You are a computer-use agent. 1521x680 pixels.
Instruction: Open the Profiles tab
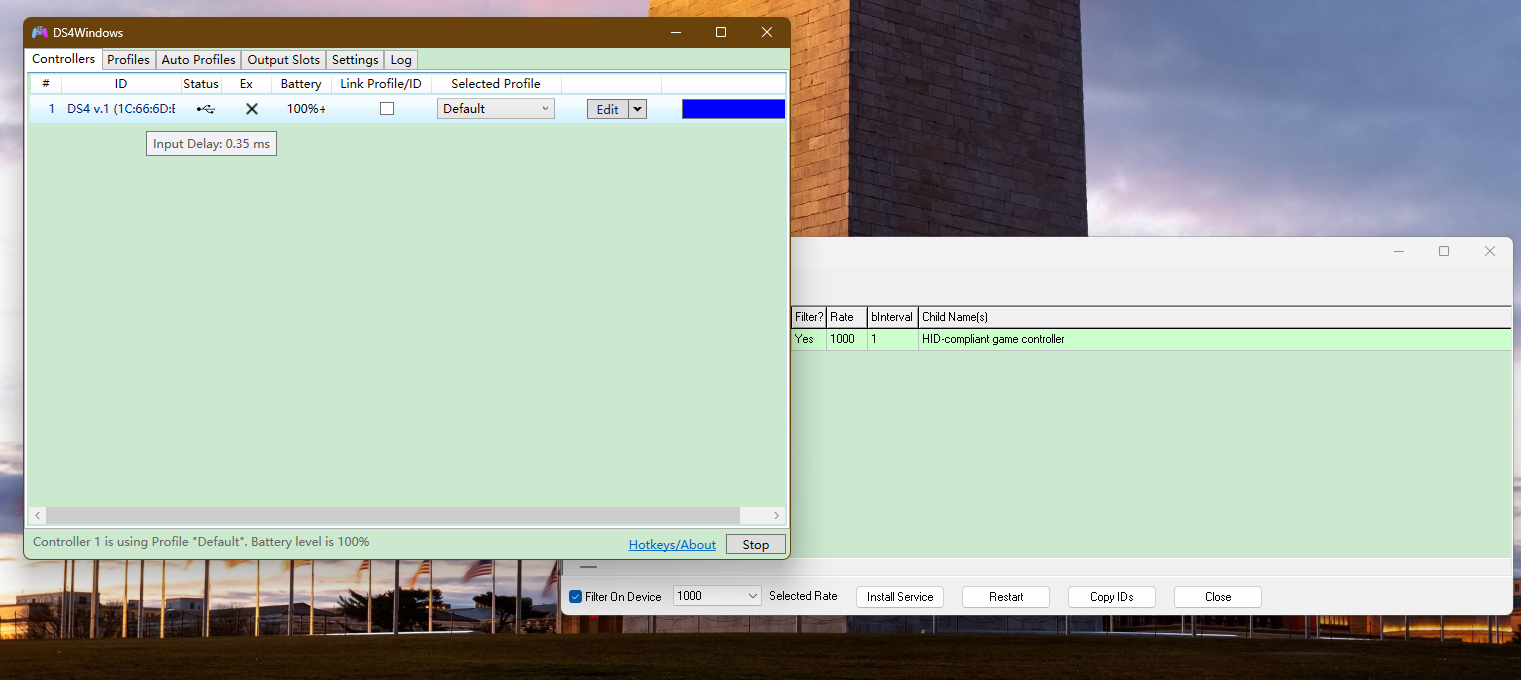pos(128,60)
